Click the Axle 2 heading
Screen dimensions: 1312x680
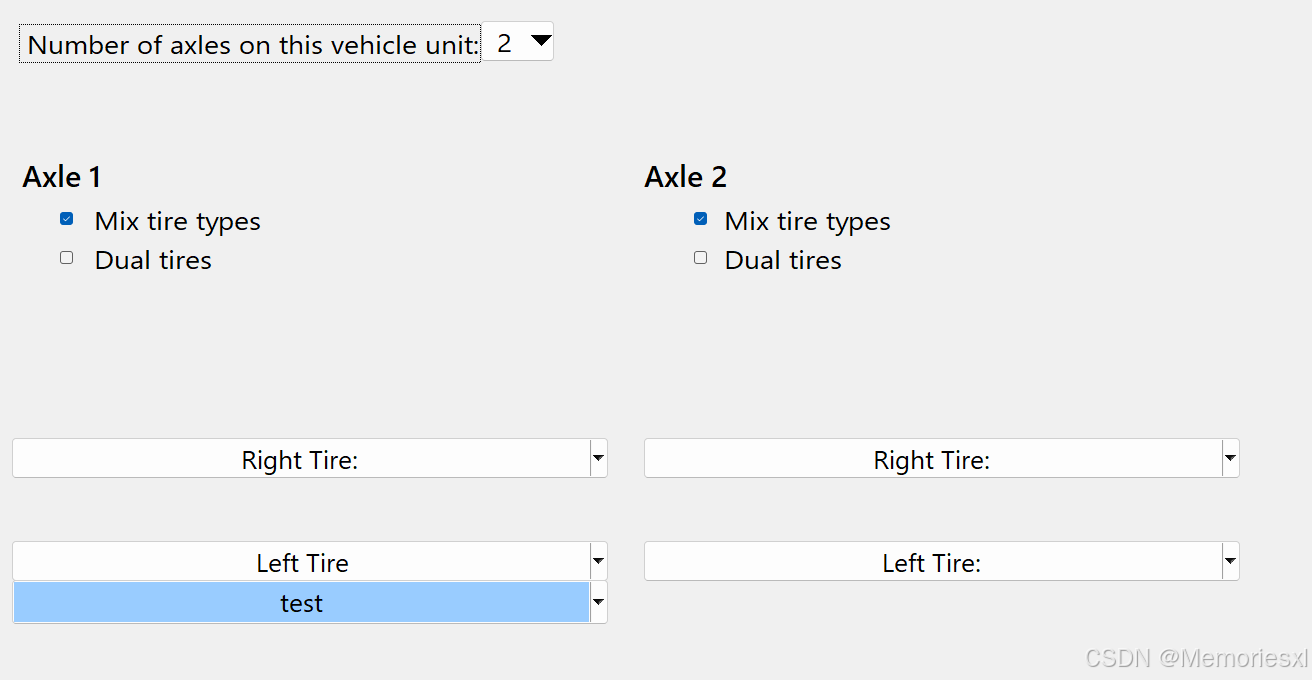(x=685, y=177)
